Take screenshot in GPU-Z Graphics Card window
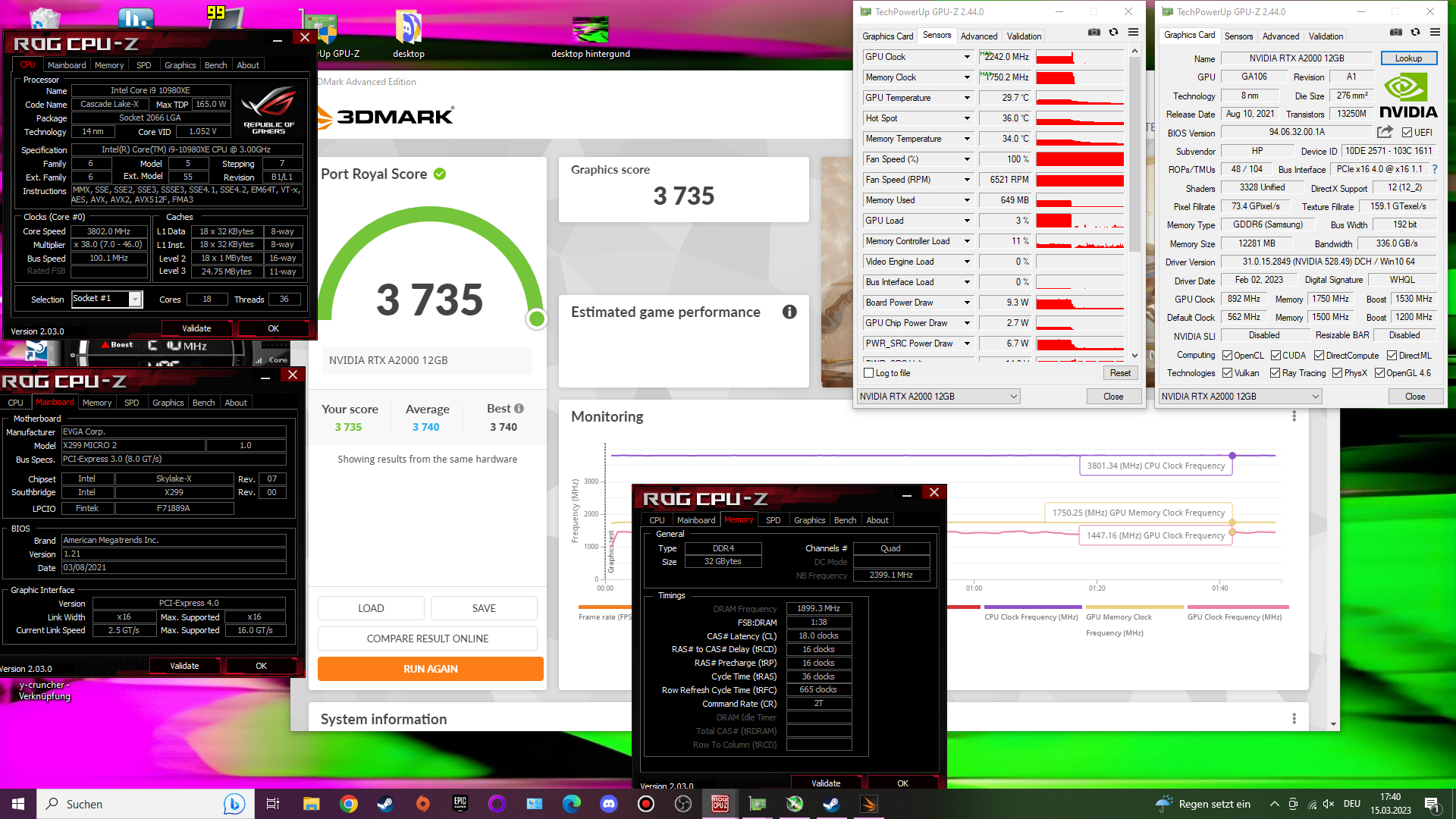Image resolution: width=1456 pixels, height=819 pixels. [1395, 32]
